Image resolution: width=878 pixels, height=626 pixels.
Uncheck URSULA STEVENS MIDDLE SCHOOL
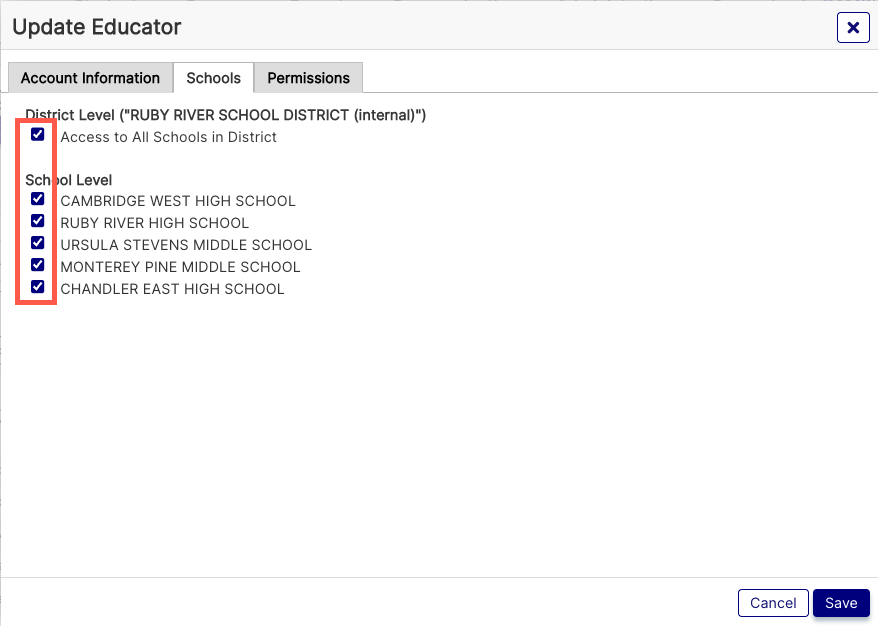(37, 243)
